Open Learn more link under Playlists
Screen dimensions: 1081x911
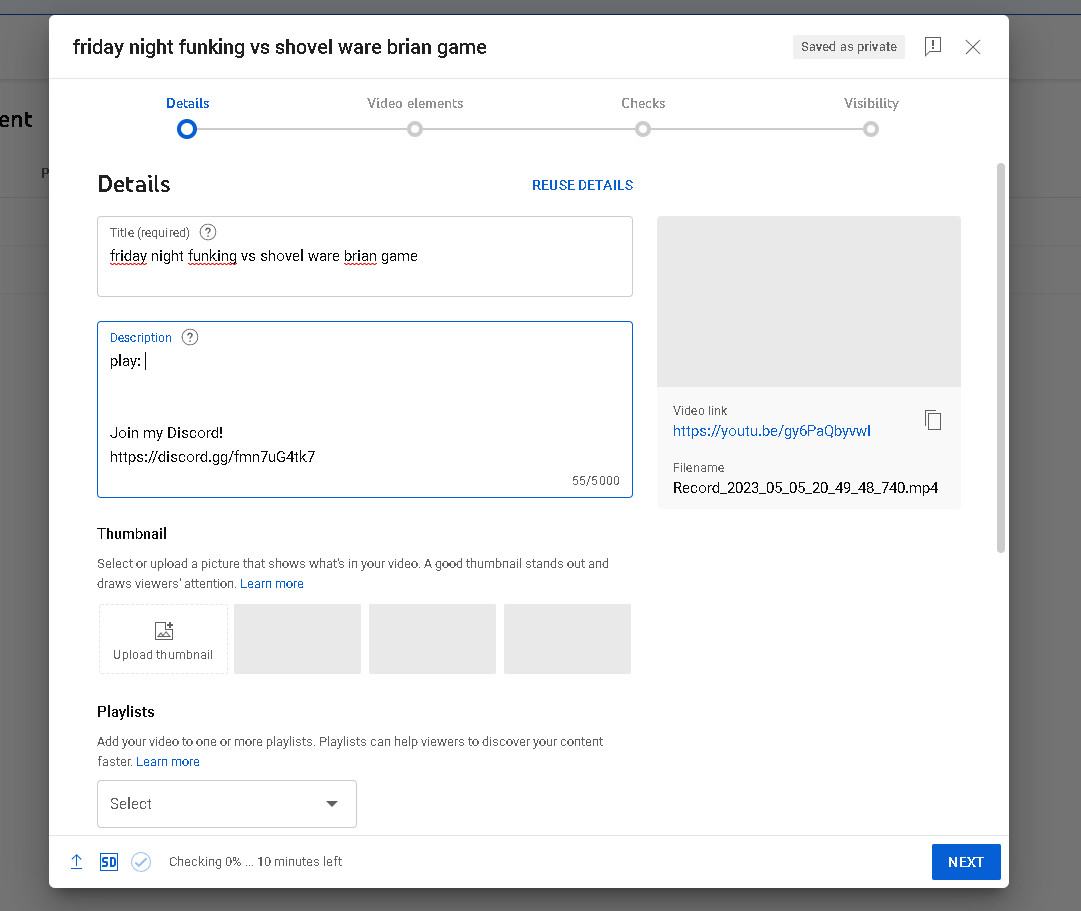[168, 761]
